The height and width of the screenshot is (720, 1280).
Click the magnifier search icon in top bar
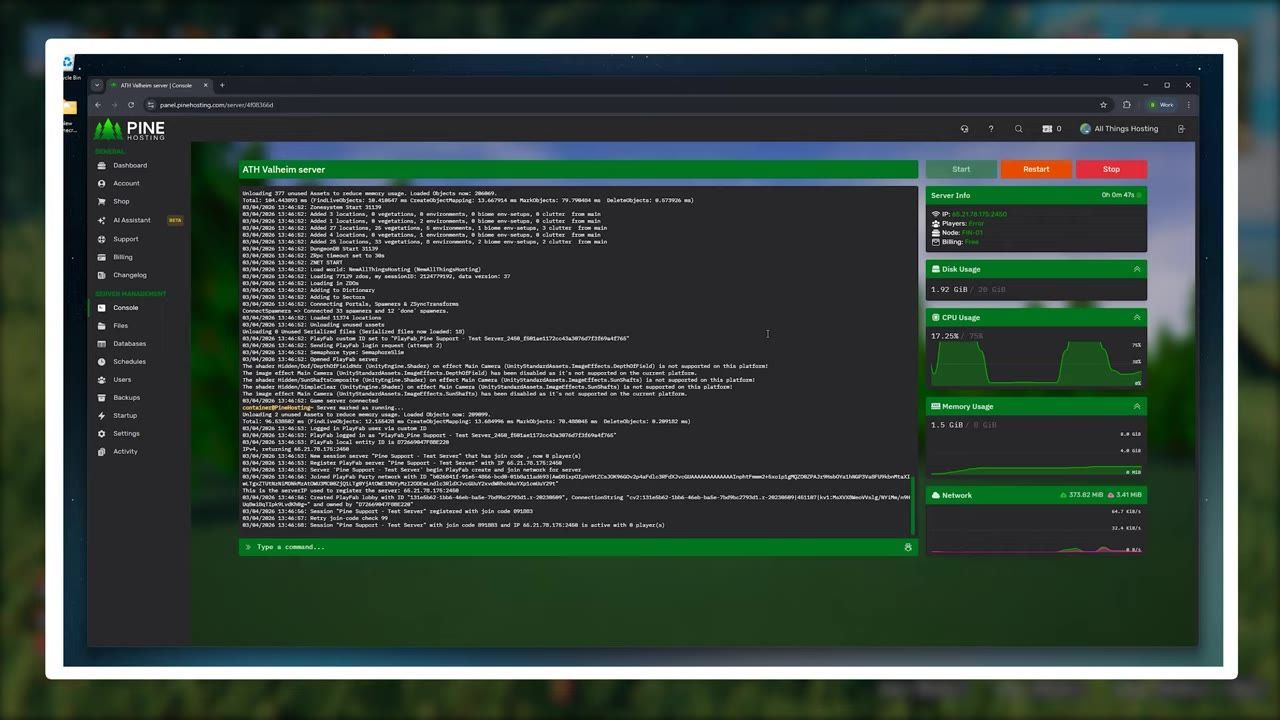tap(1018, 129)
